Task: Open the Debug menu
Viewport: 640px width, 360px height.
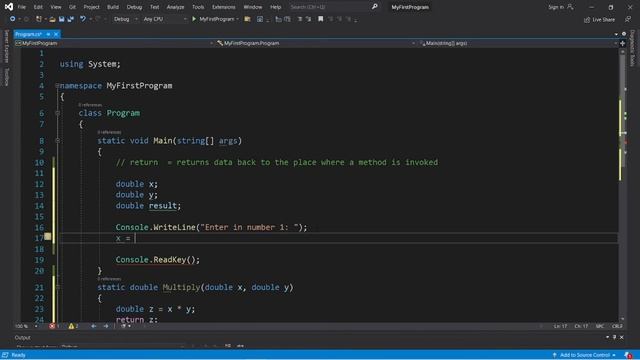Action: click(134, 7)
